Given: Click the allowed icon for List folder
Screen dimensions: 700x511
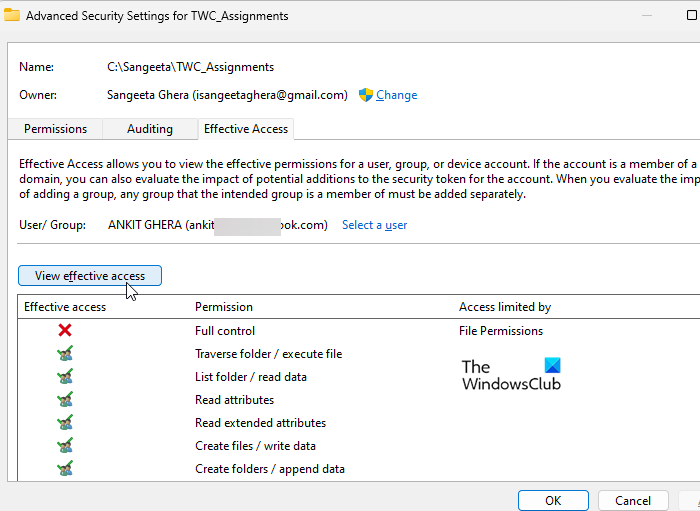Looking at the screenshot, I should point(65,377).
